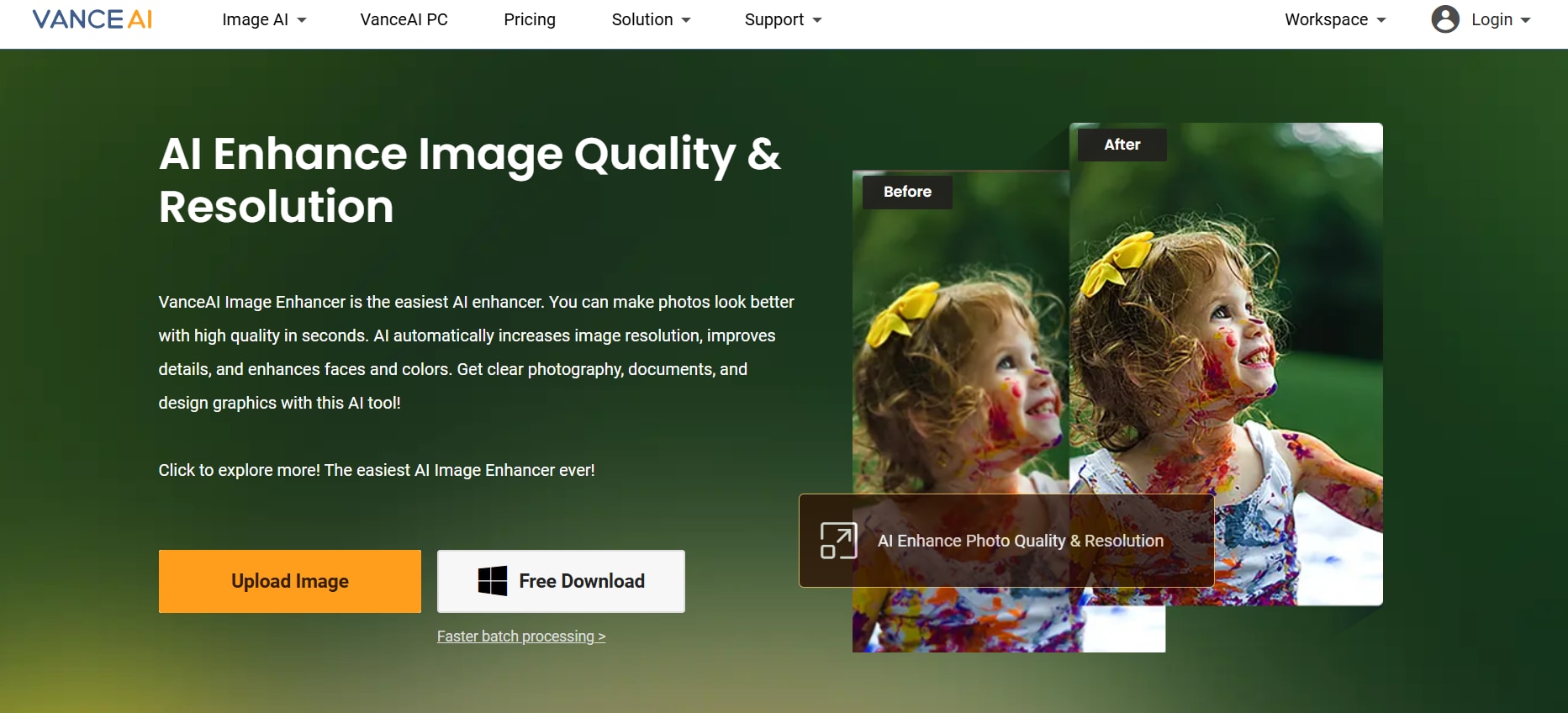The height and width of the screenshot is (713, 1568).
Task: Expand the Solution dropdown arrow
Action: (x=686, y=20)
